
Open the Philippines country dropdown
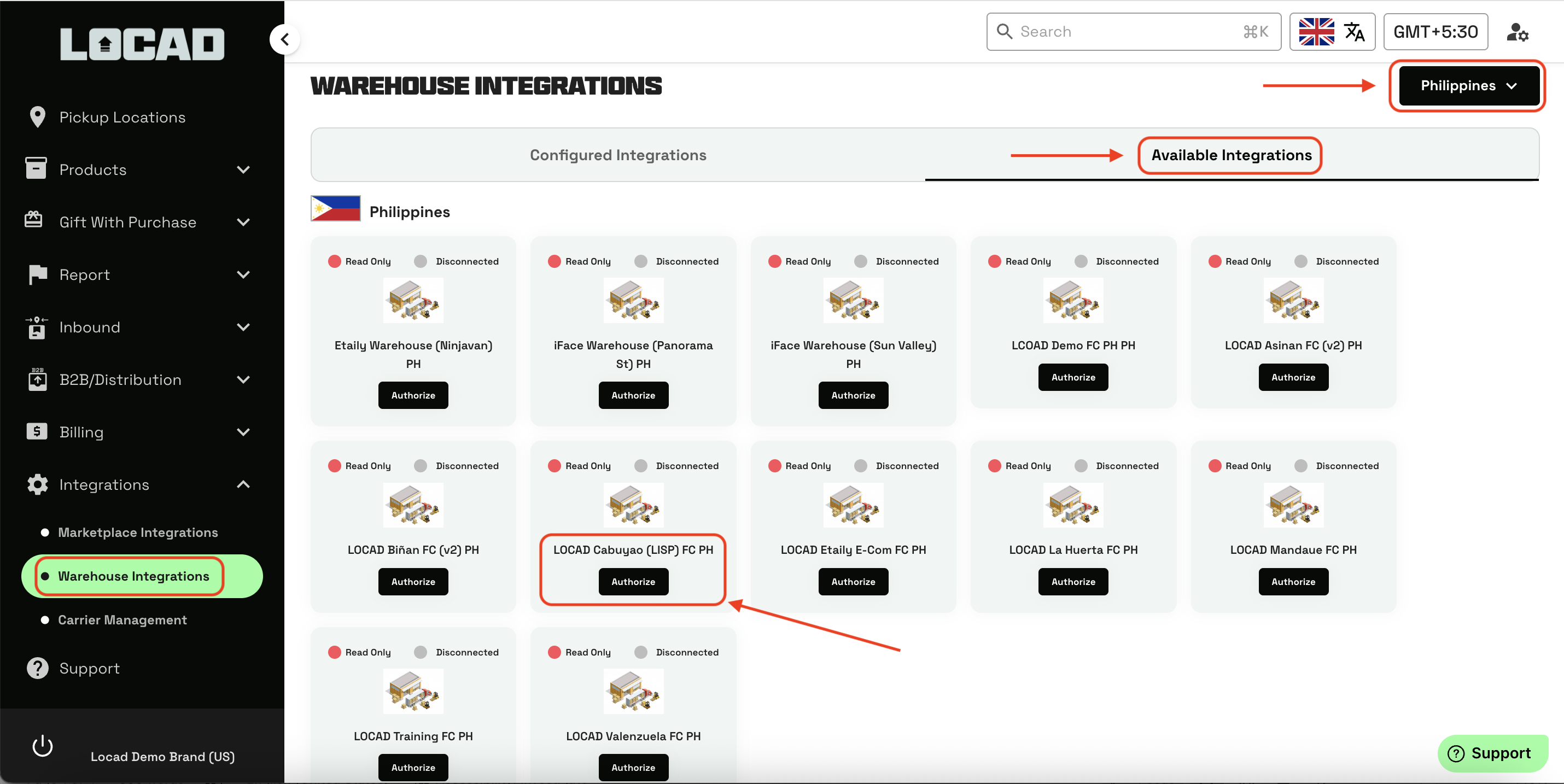pyautogui.click(x=1468, y=85)
